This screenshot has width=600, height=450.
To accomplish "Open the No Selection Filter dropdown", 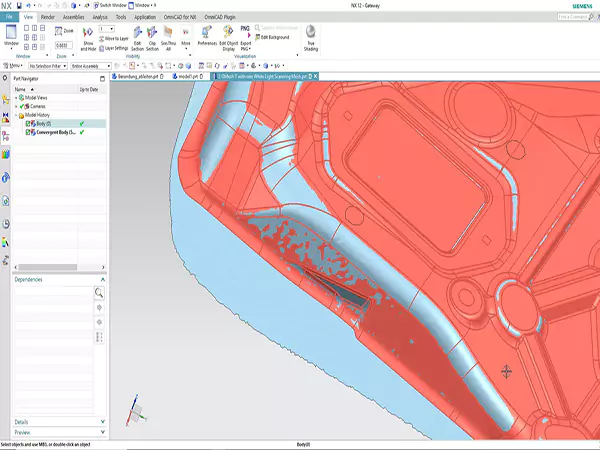I will pyautogui.click(x=48, y=66).
